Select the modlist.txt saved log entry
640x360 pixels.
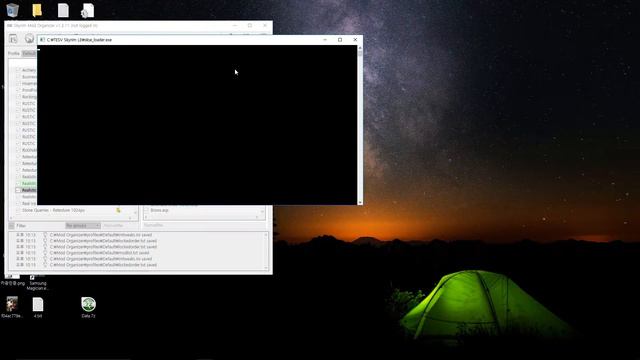100,253
